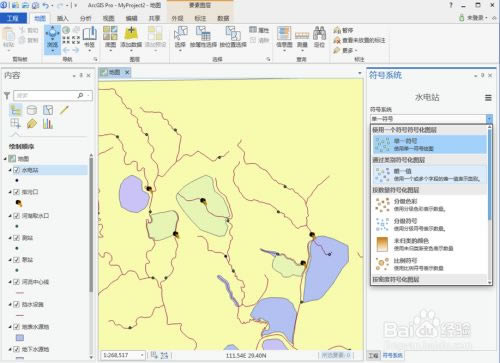Toggle visibility of 河流中心线 layer
The height and width of the screenshot is (363, 500).
coord(16,282)
